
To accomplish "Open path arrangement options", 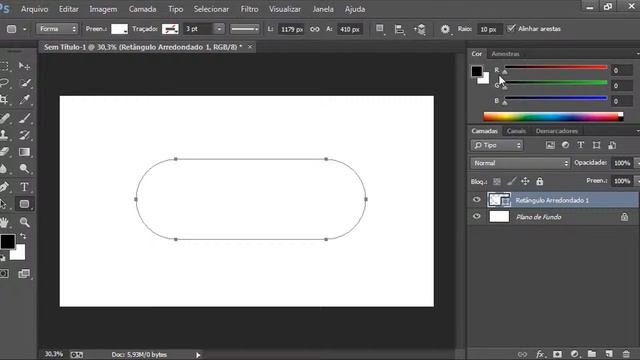I will point(420,29).
